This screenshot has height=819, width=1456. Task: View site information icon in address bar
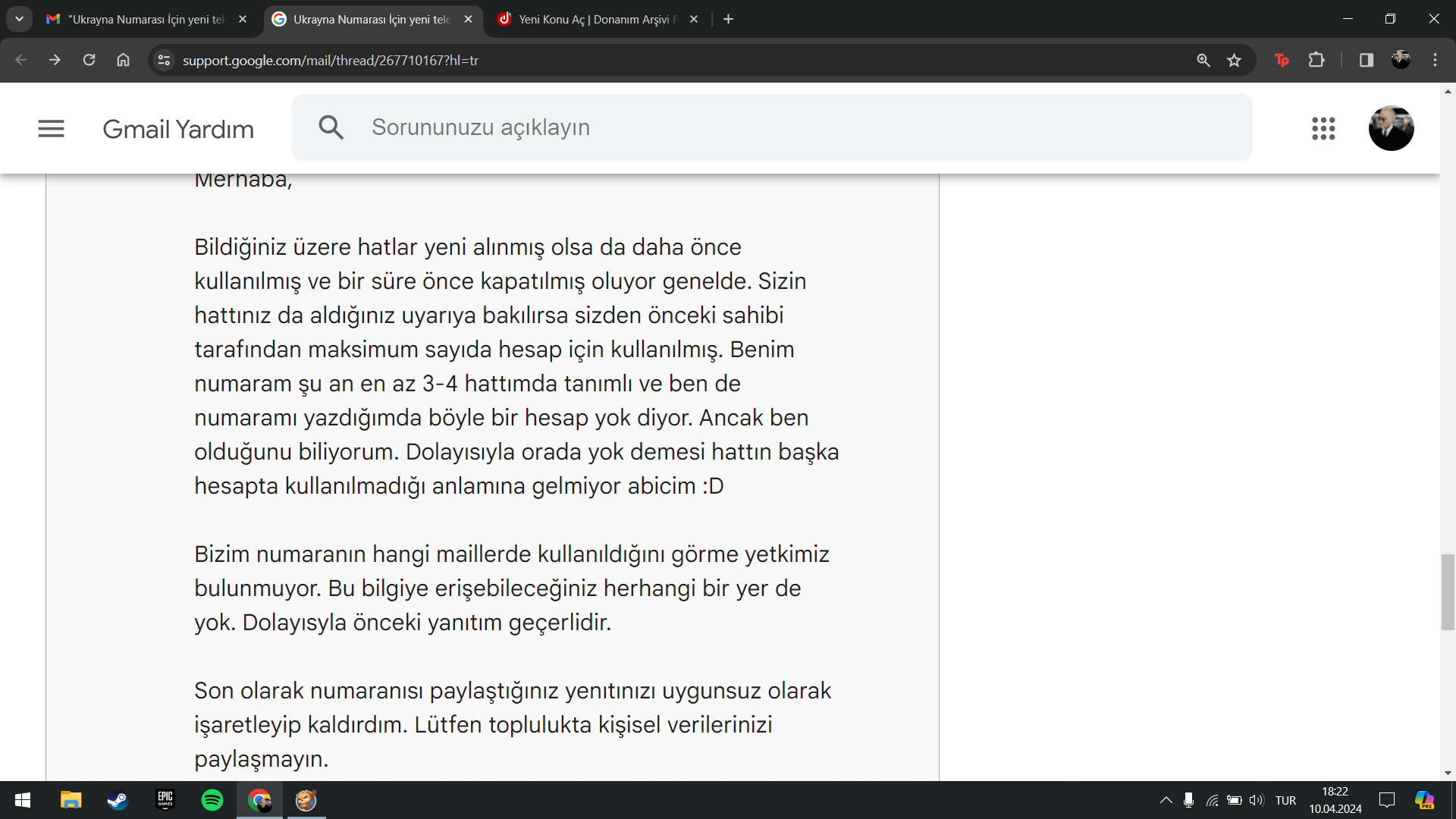164,60
